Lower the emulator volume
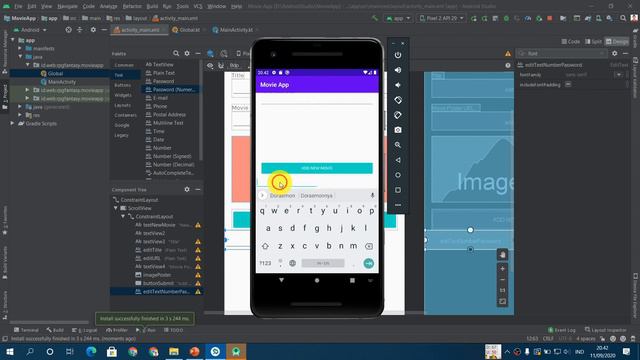Image resolution: width=640 pixels, height=360 pixels. pyautogui.click(x=398, y=85)
